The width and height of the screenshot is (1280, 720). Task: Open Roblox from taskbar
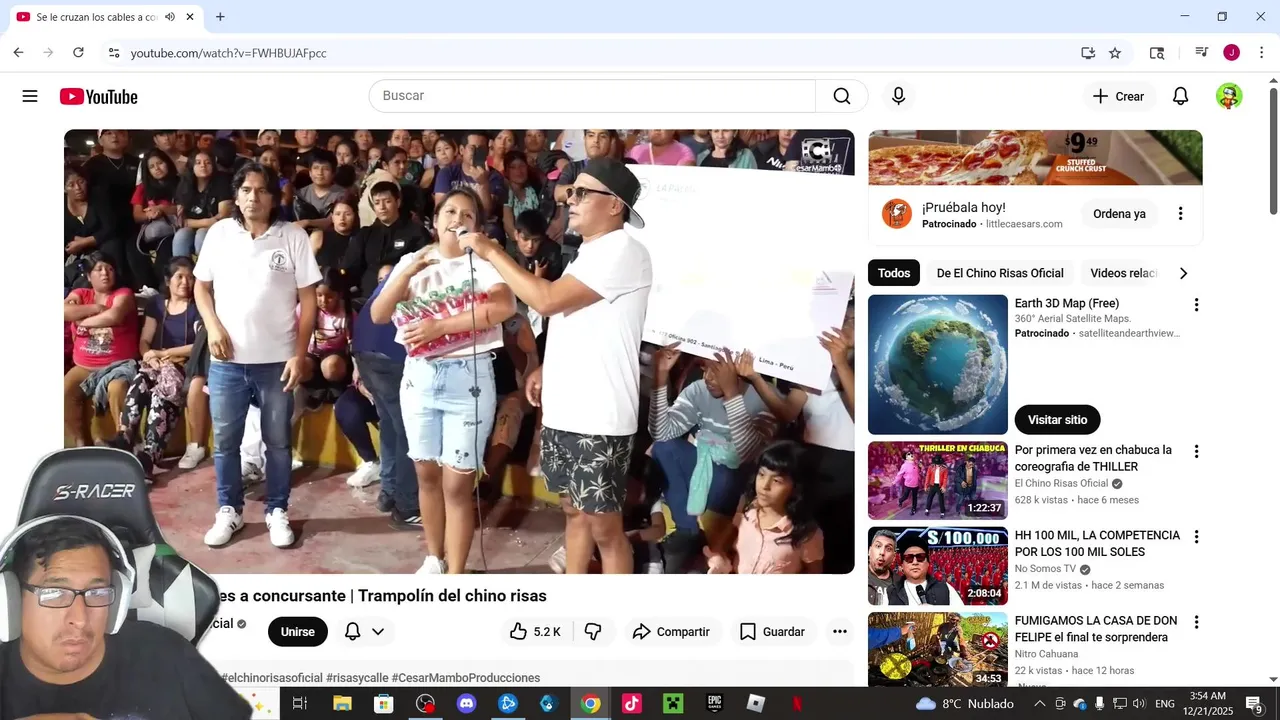756,704
